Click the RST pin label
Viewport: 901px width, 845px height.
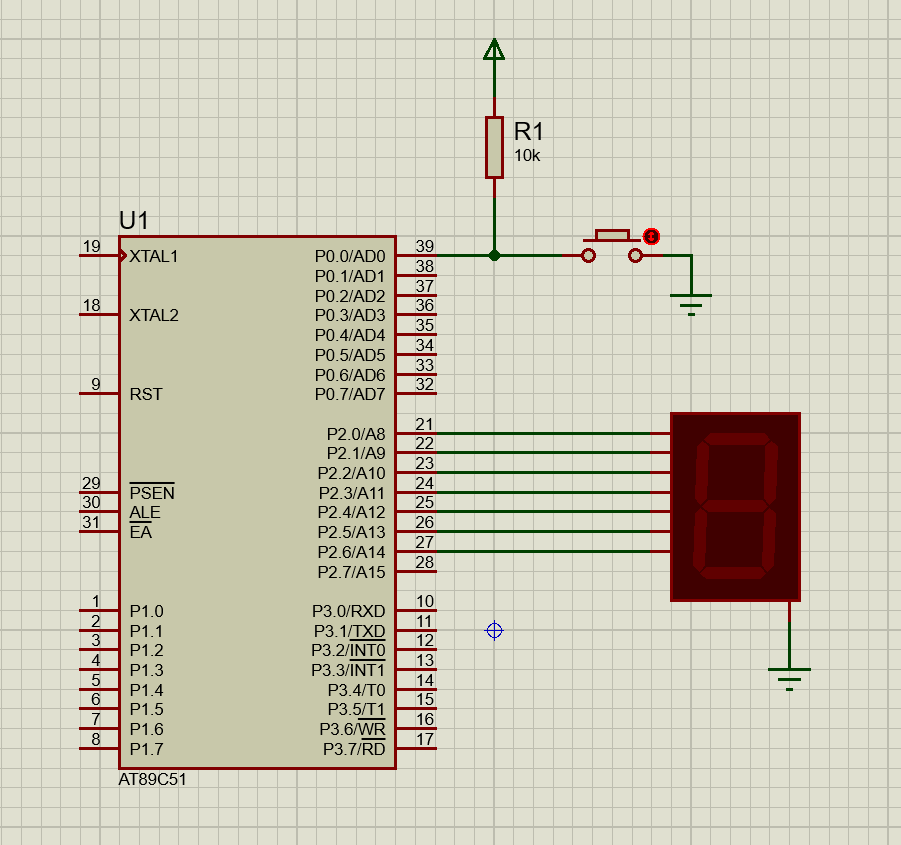coord(146,395)
